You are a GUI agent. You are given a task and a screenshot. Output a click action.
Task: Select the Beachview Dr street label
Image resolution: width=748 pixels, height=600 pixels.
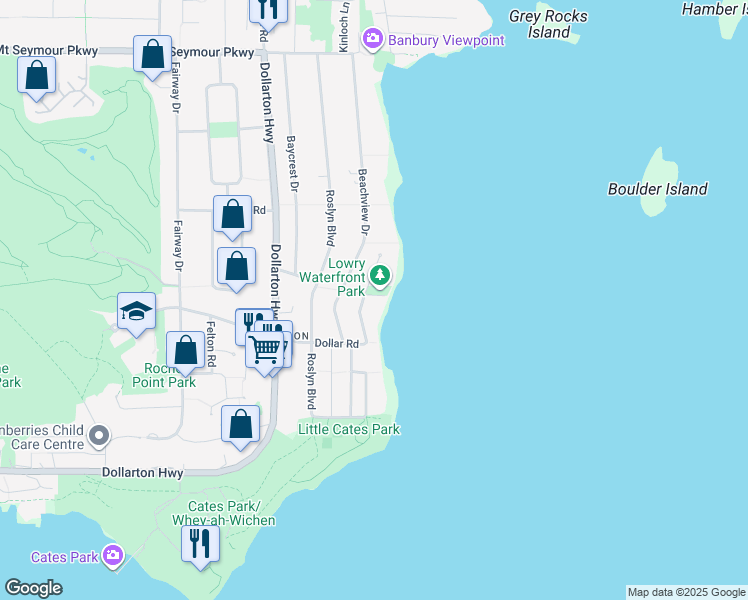[364, 203]
